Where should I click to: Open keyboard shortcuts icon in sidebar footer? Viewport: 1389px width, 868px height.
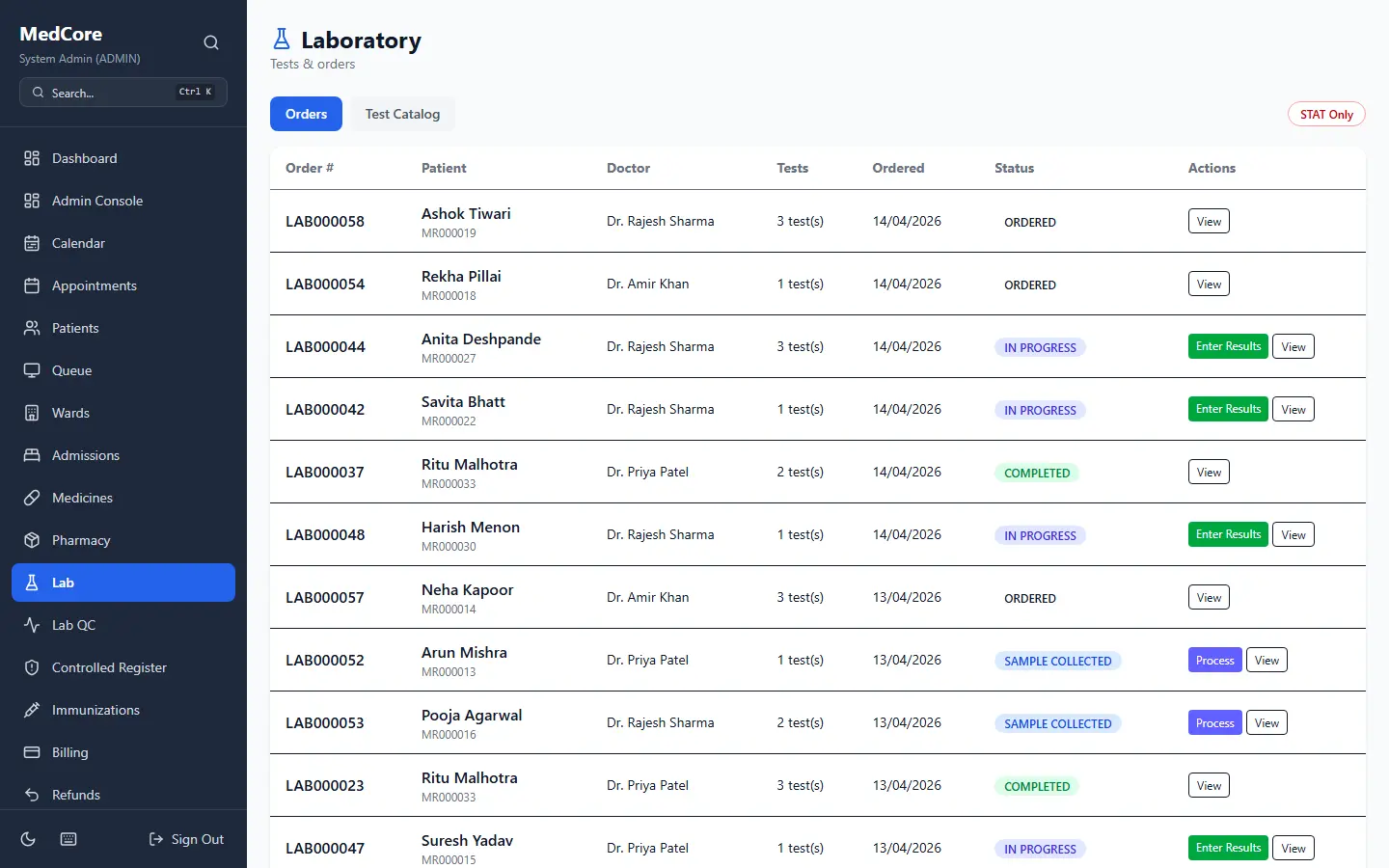(x=68, y=839)
